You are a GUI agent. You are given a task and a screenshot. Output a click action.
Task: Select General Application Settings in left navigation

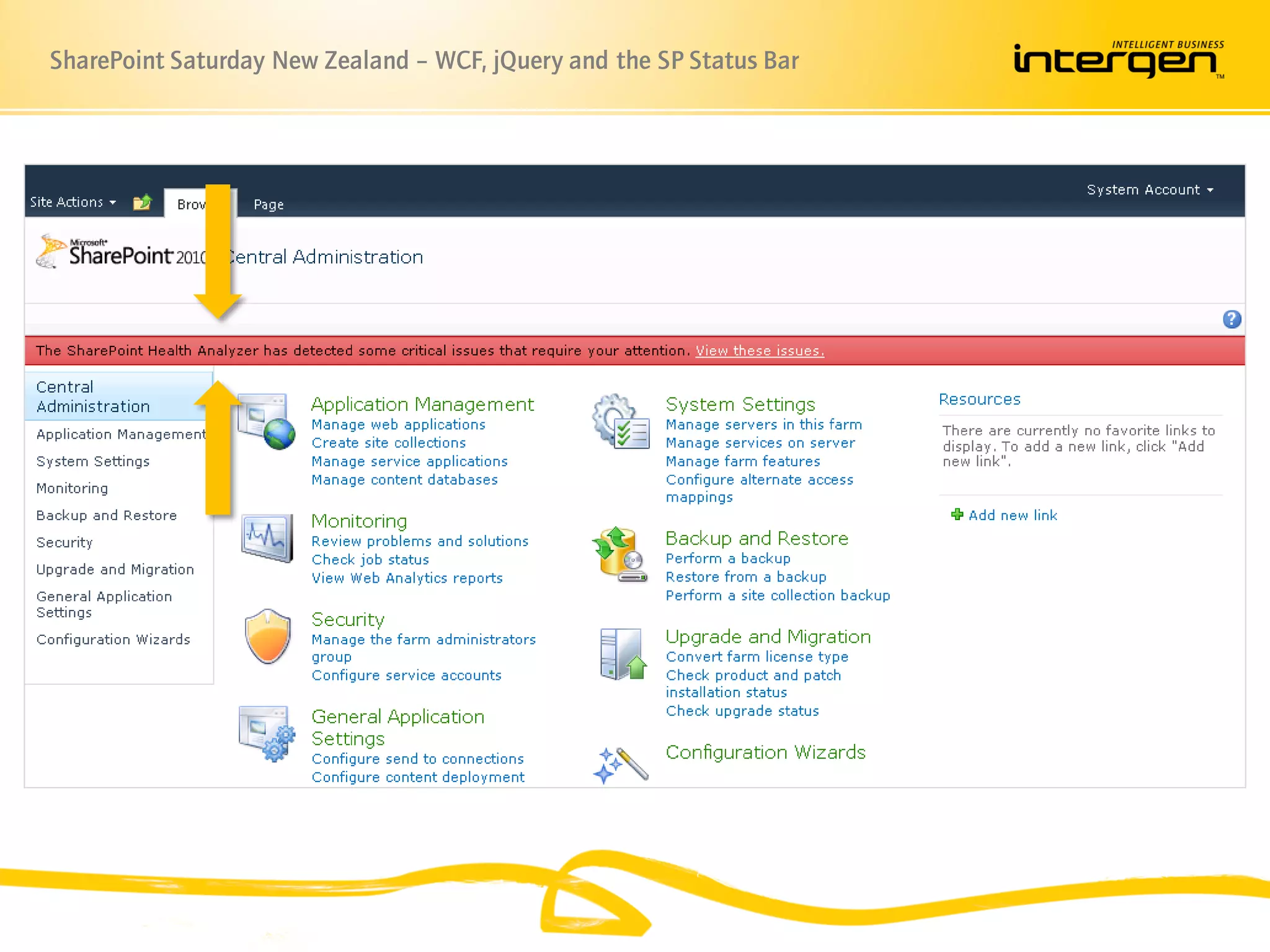click(x=104, y=604)
